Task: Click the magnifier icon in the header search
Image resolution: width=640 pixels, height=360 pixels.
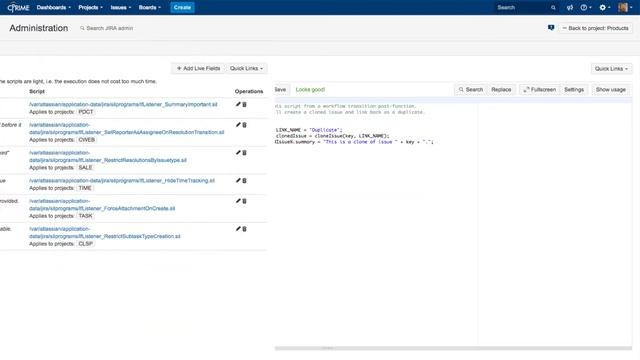Action: tap(553, 7)
